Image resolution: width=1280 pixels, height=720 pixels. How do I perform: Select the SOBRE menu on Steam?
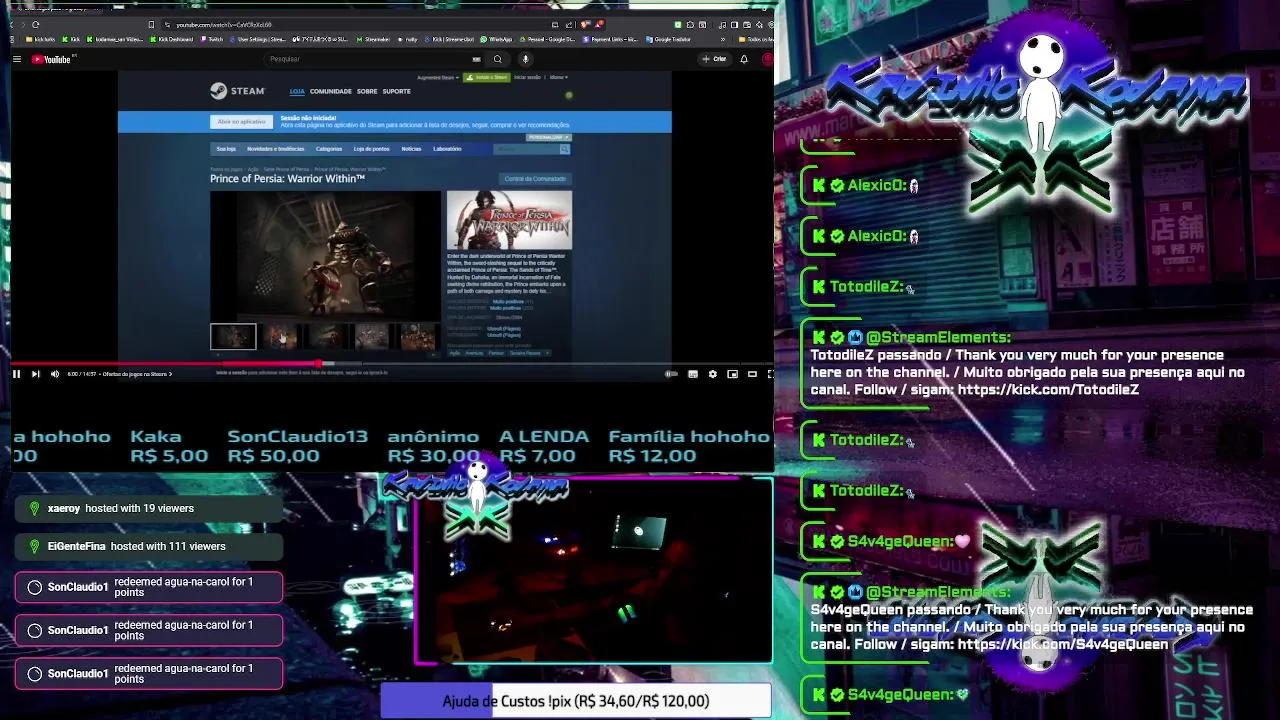point(367,91)
